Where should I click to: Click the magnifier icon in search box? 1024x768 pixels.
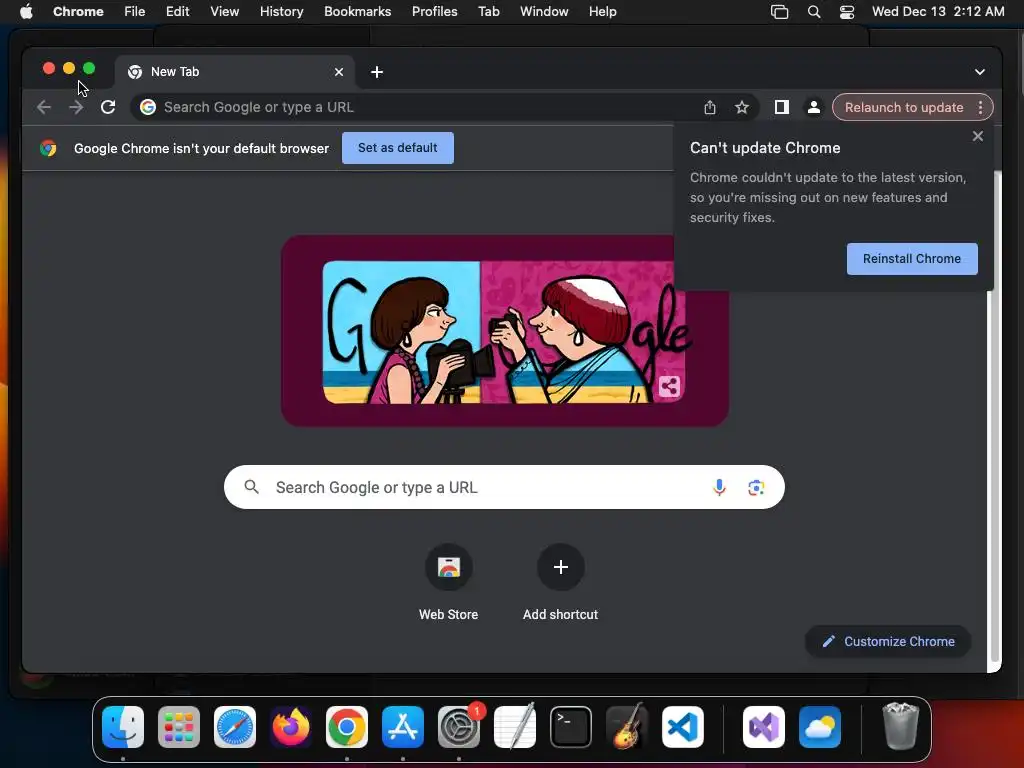pyautogui.click(x=251, y=487)
